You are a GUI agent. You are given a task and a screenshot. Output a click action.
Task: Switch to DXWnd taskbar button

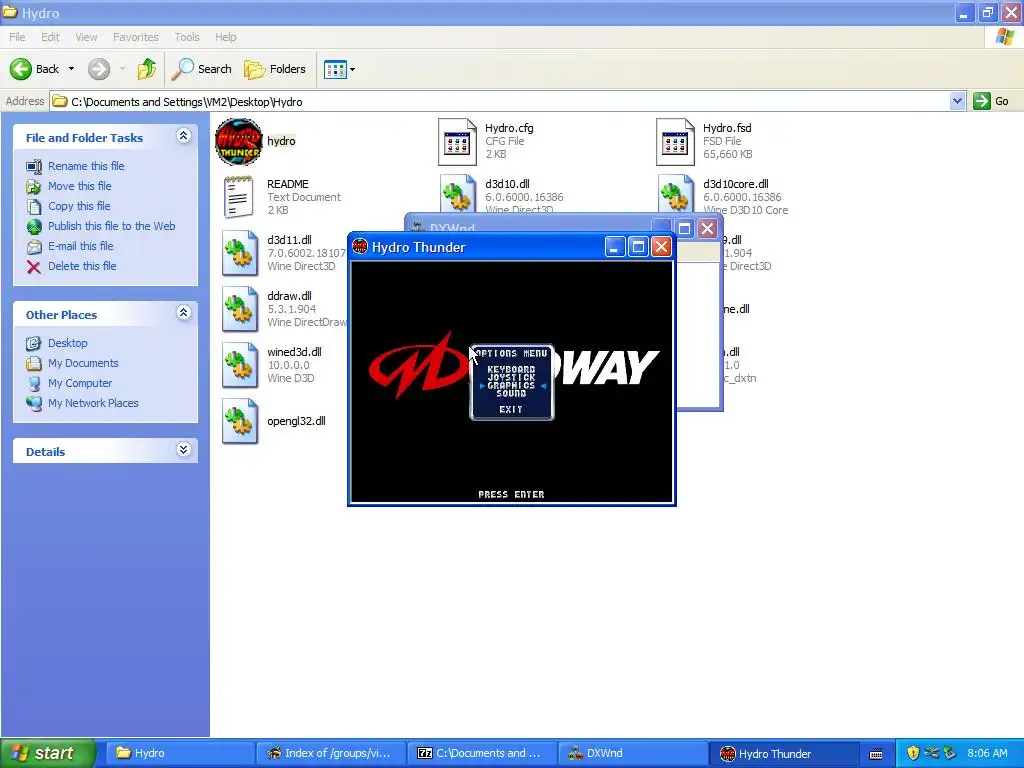(x=633, y=753)
